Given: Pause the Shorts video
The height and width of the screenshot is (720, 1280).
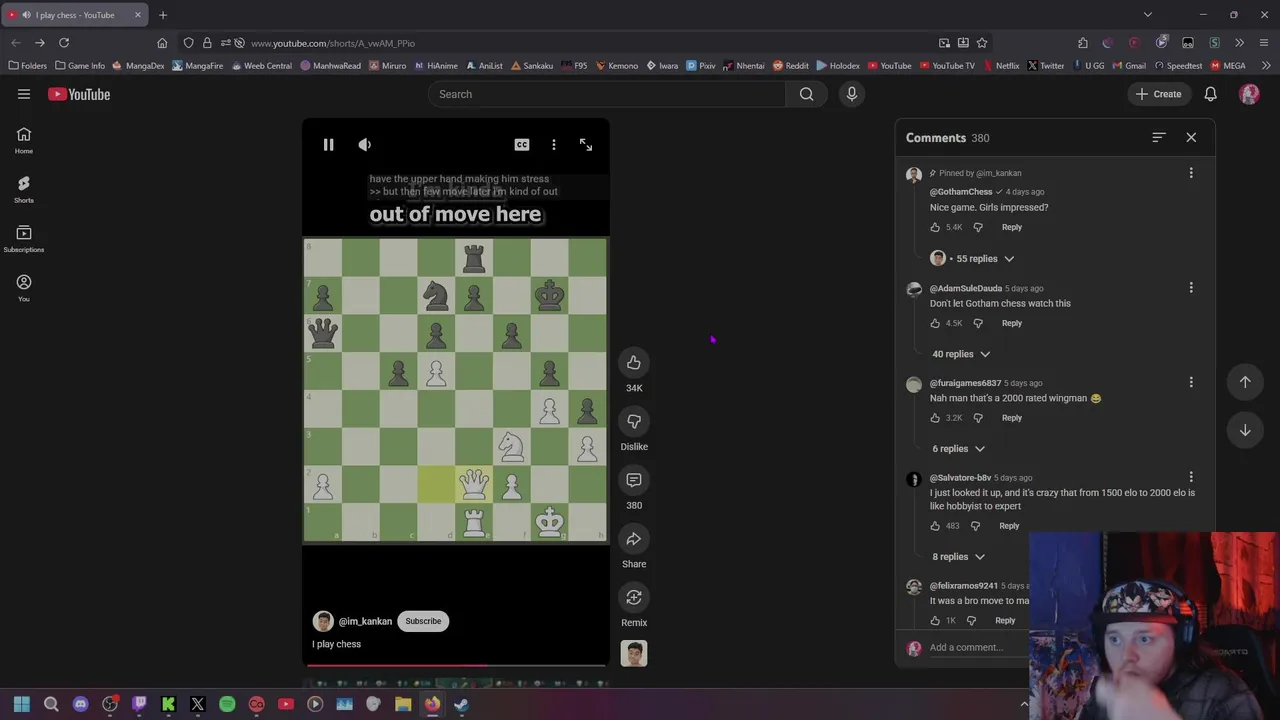Looking at the screenshot, I should pyautogui.click(x=328, y=145).
